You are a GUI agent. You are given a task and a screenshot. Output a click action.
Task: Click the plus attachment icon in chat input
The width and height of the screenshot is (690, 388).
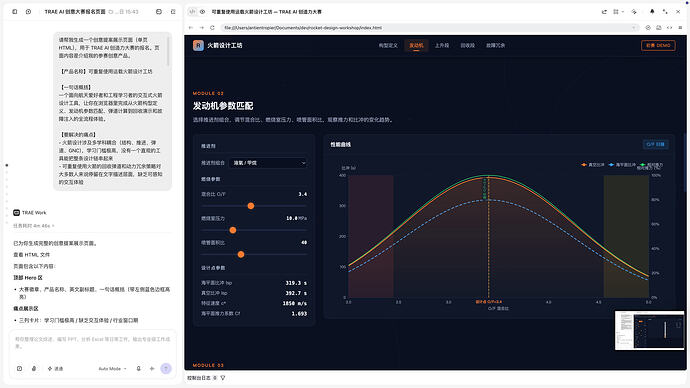coord(152,369)
